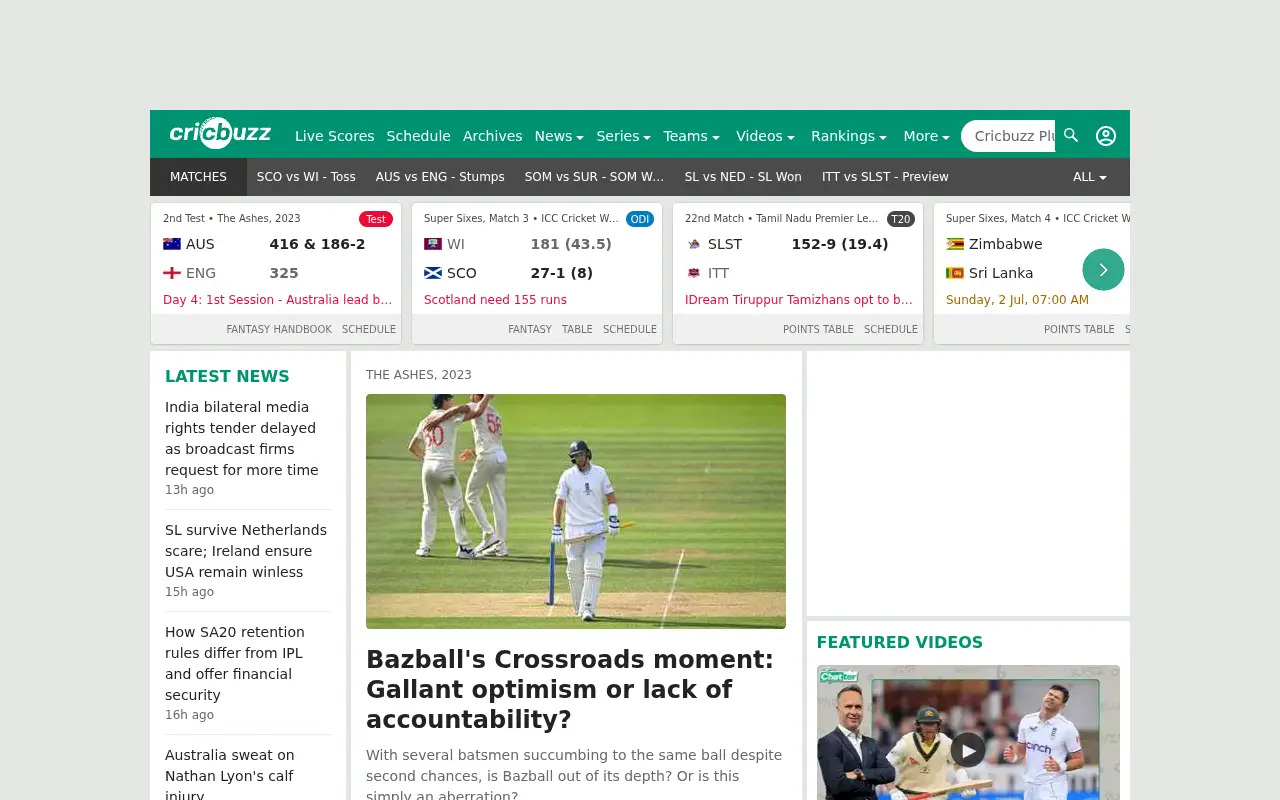Open SOM vs SUR match link

click(x=594, y=177)
